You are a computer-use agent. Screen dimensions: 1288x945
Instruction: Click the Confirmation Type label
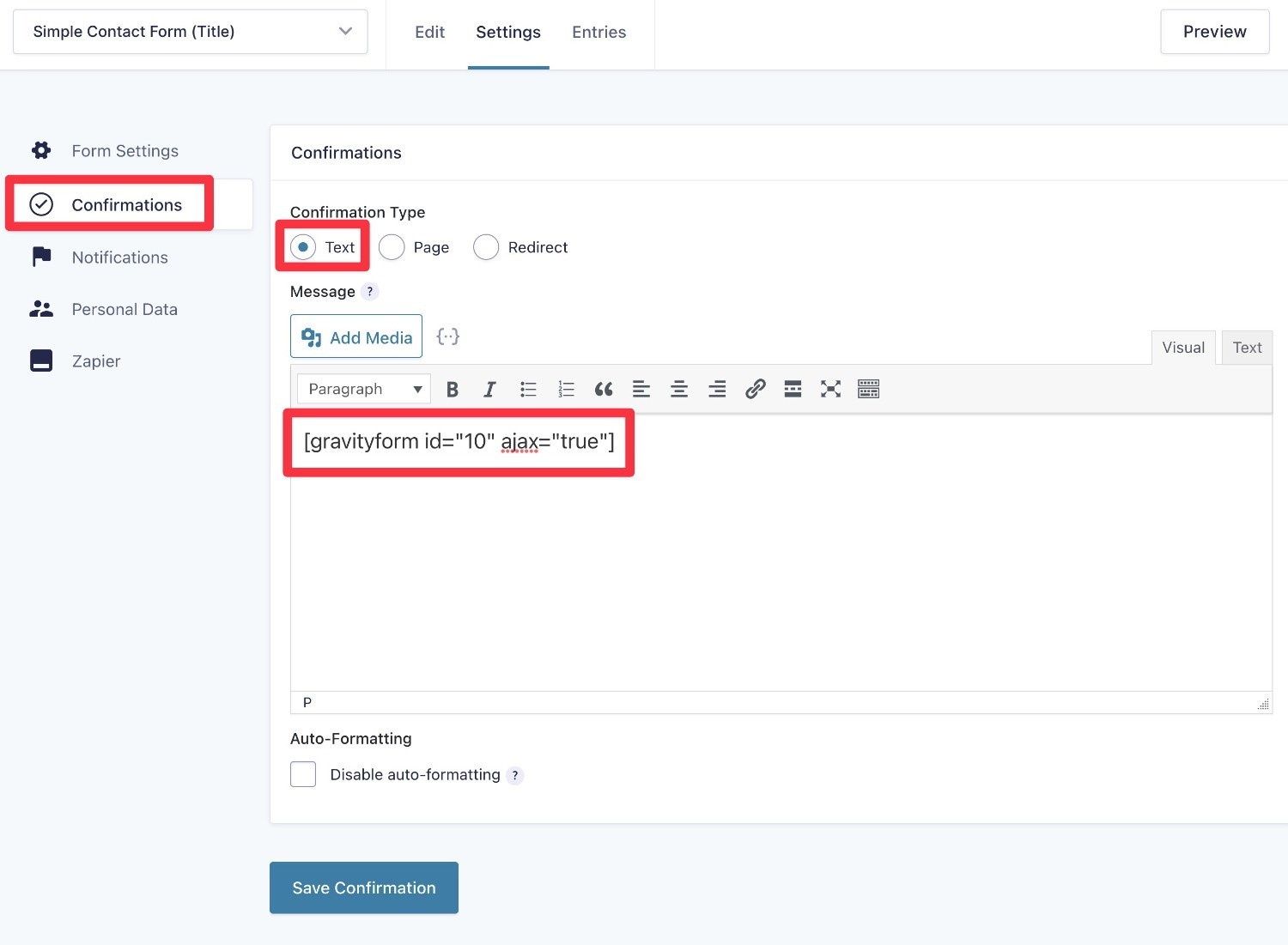358,212
